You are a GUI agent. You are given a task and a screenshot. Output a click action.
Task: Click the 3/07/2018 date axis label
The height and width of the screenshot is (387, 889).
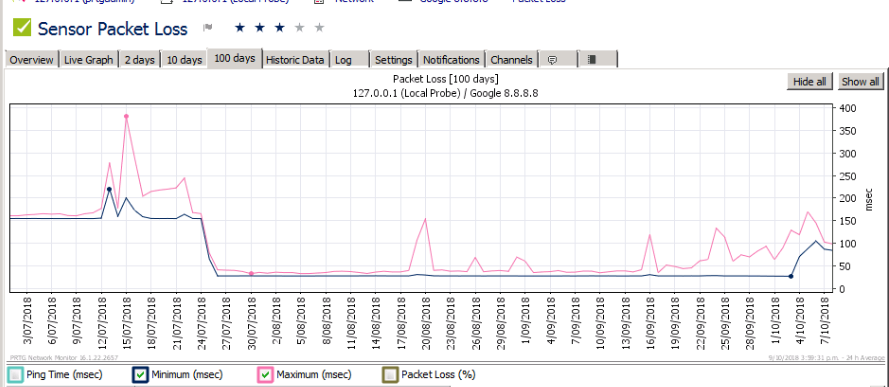coord(27,321)
